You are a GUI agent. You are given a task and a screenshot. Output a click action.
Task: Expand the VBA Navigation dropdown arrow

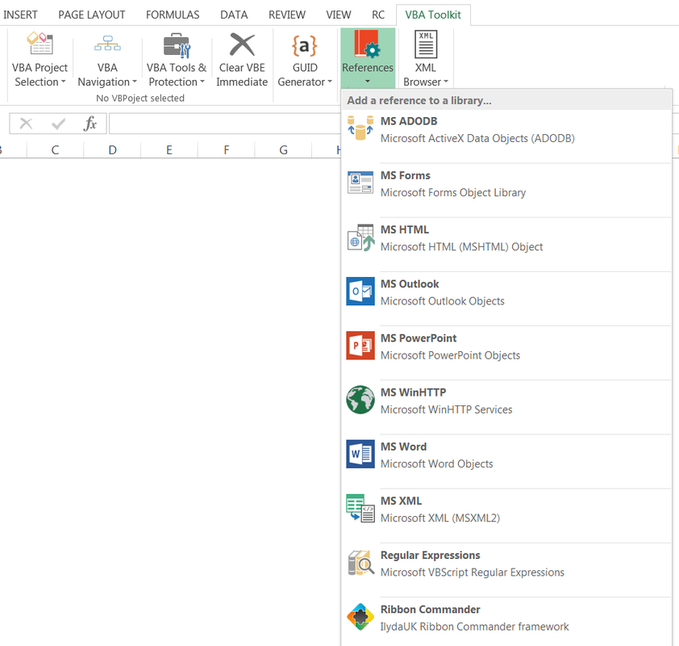(134, 82)
